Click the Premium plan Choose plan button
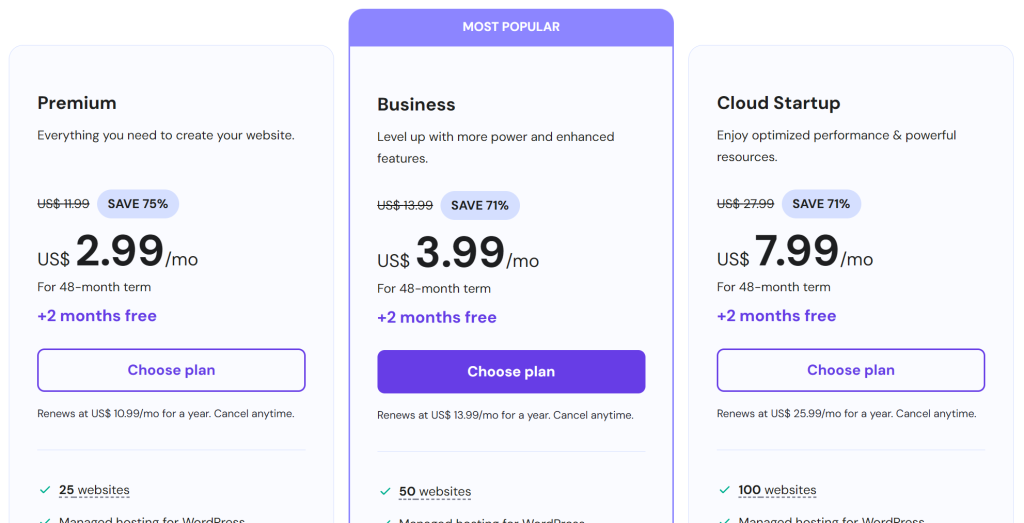Image resolution: width=1024 pixels, height=523 pixels. (171, 370)
